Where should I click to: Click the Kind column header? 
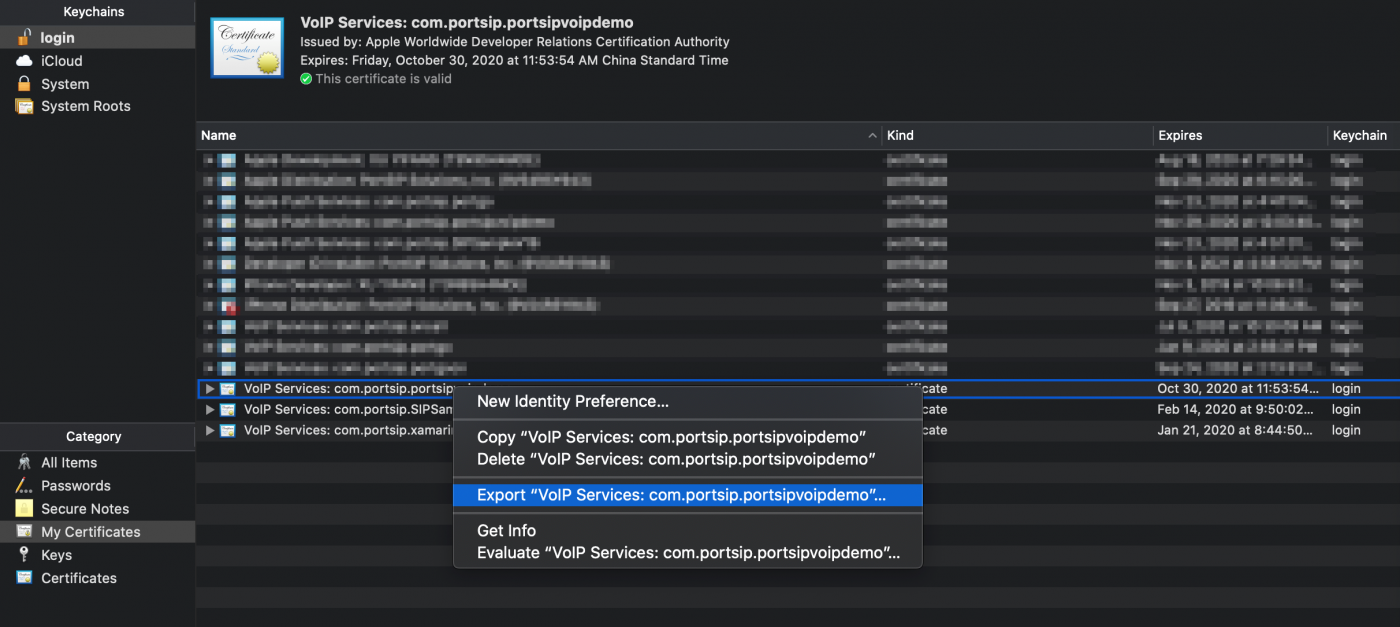900,135
